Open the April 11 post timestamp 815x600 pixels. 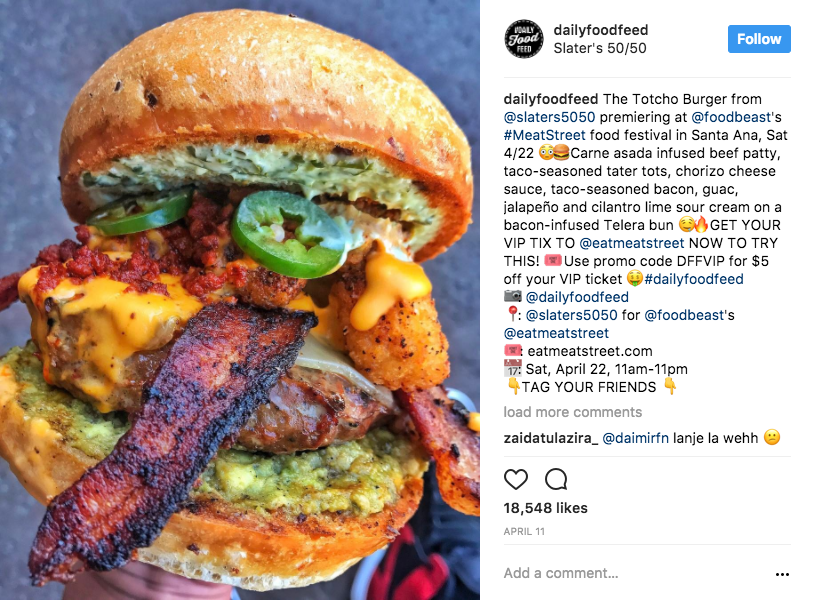pyautogui.click(x=524, y=531)
